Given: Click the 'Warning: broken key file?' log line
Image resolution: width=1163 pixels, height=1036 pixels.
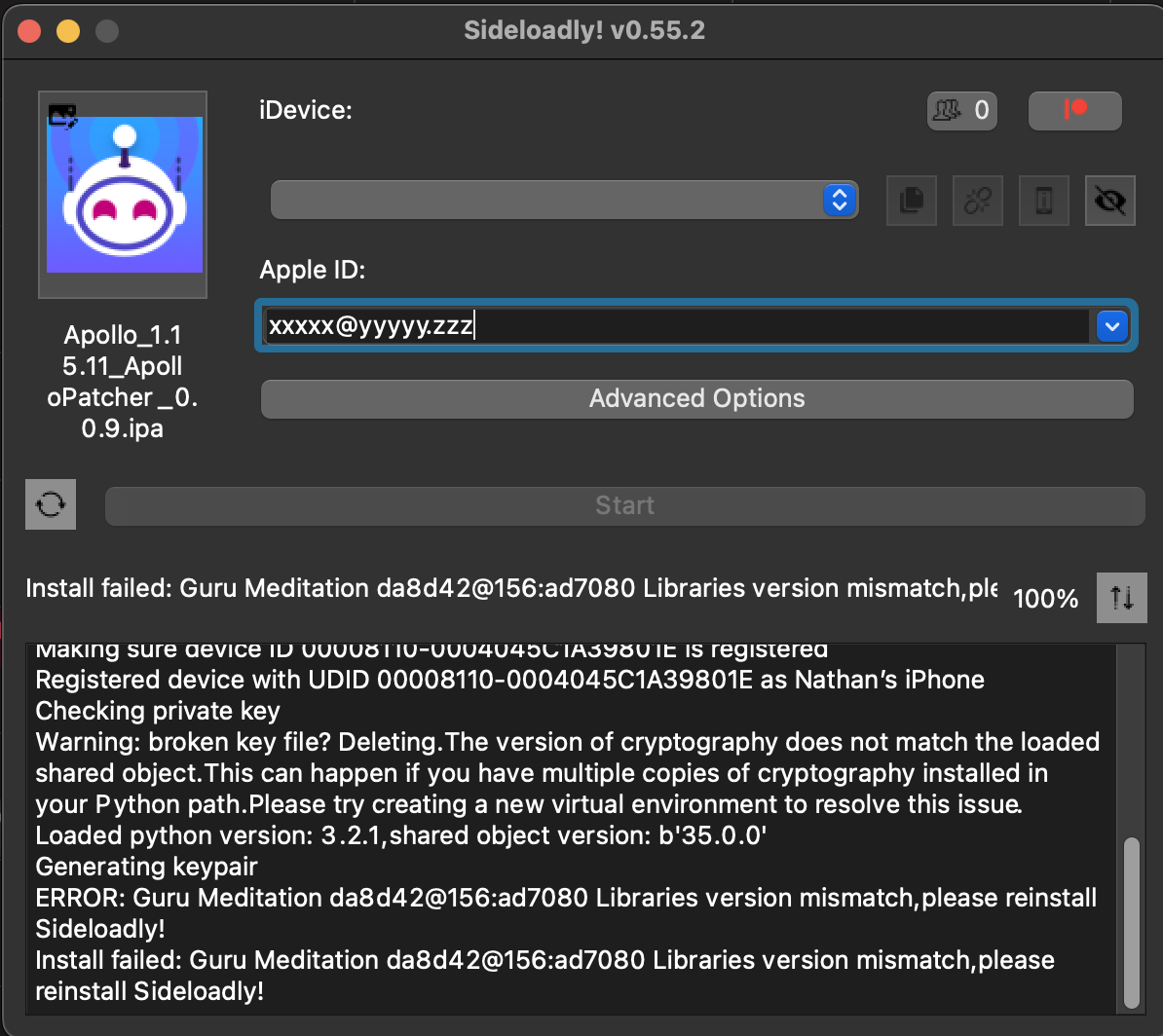Looking at the screenshot, I should pos(568,773).
